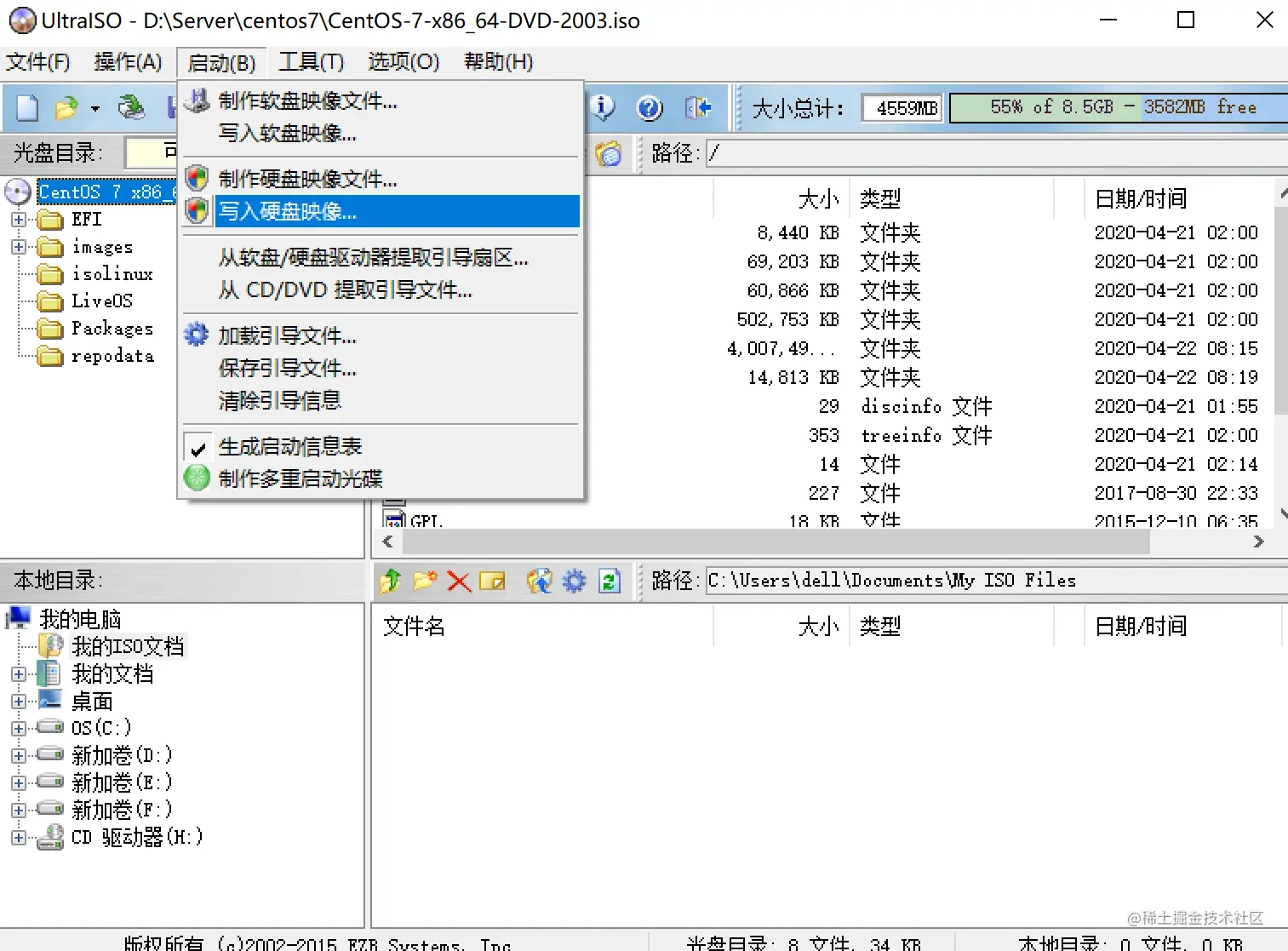Click the new folder icon in local toolbar
The image size is (1288, 951).
tap(425, 581)
